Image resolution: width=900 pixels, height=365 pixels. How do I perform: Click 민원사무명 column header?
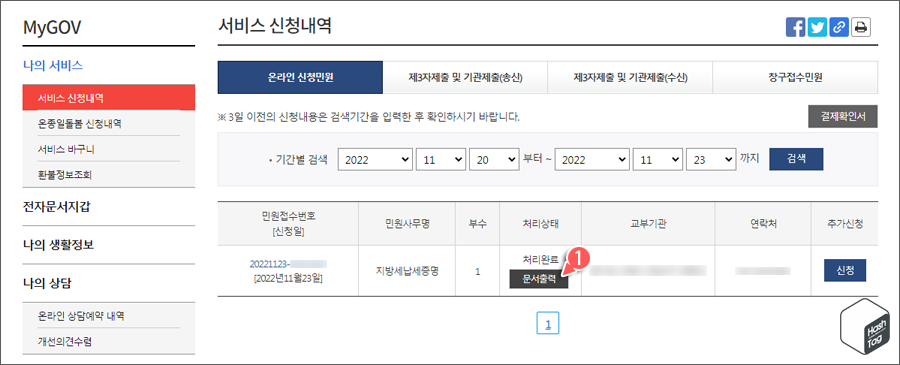point(406,224)
